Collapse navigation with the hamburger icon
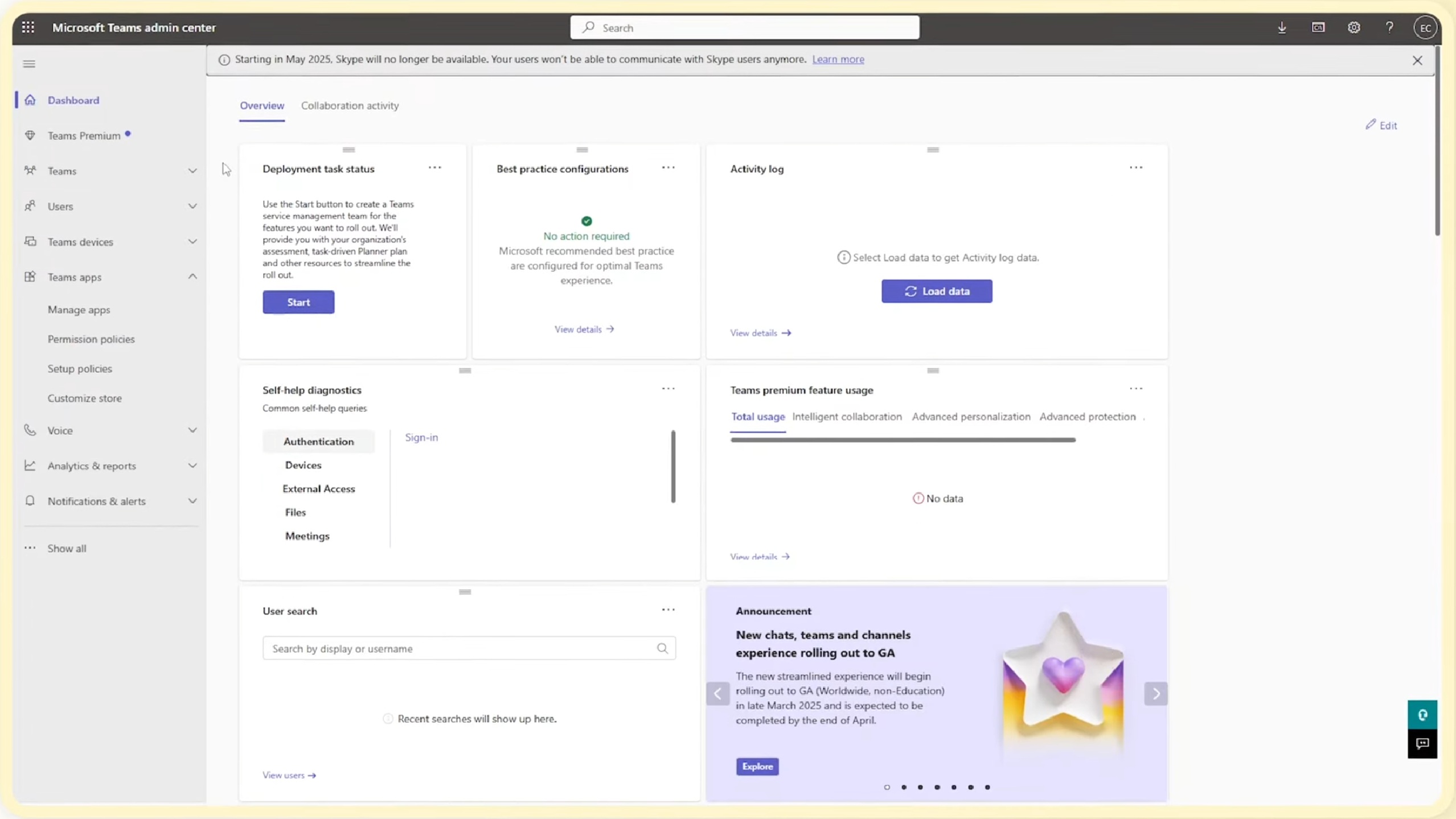The image size is (1456, 819). pyautogui.click(x=29, y=64)
